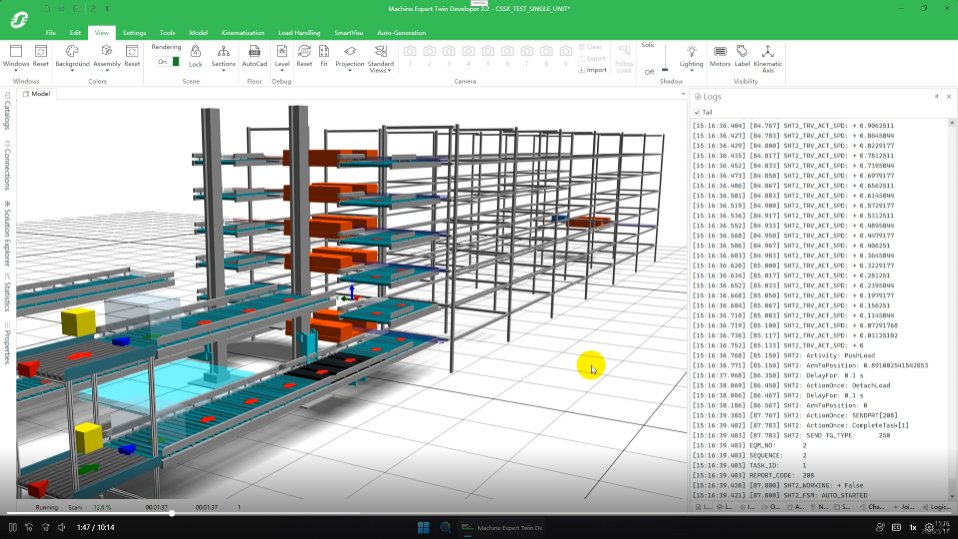This screenshot has height=539, width=958.
Task: Open the Projection tool
Action: click(349, 55)
